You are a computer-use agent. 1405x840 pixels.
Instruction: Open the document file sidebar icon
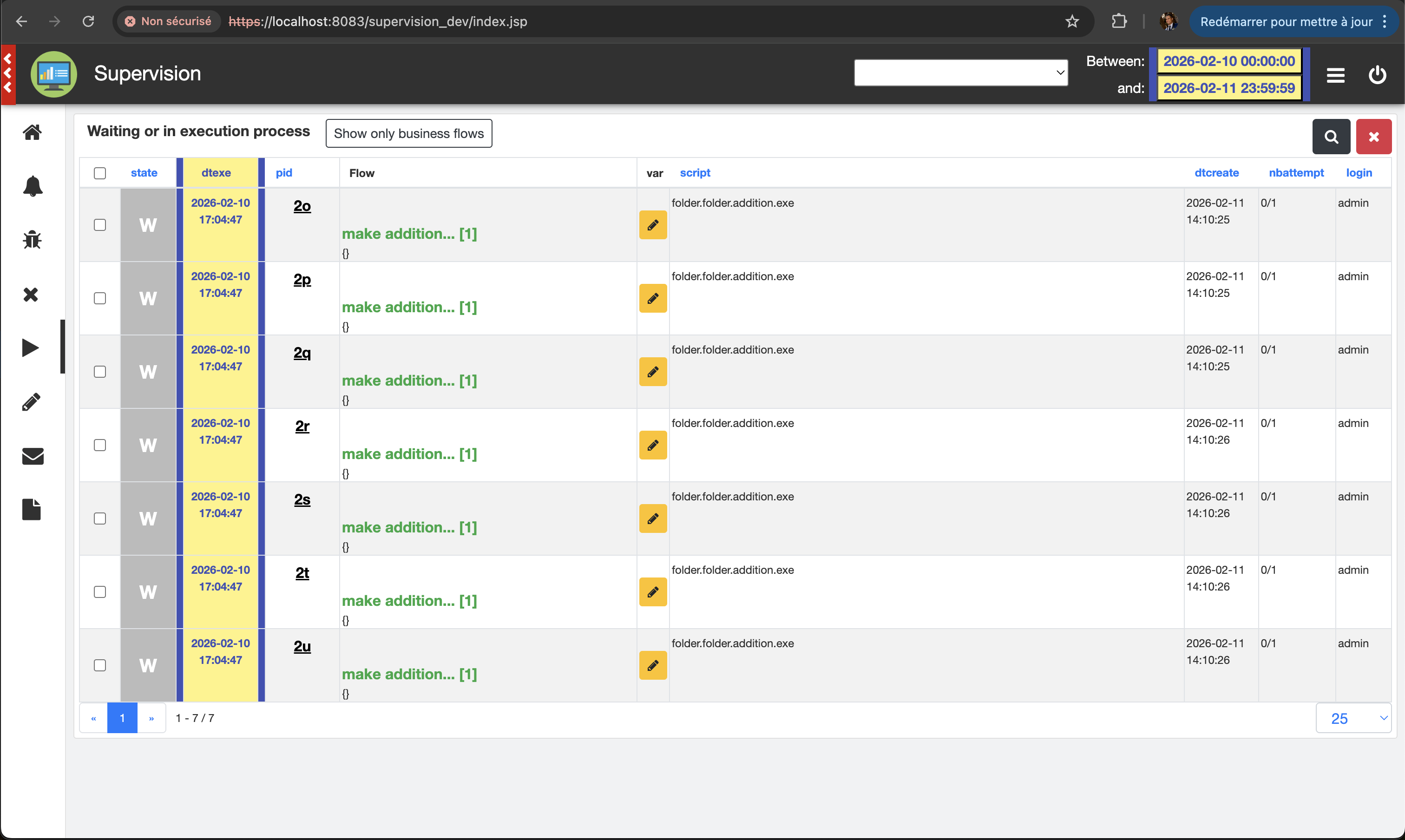pyautogui.click(x=32, y=509)
